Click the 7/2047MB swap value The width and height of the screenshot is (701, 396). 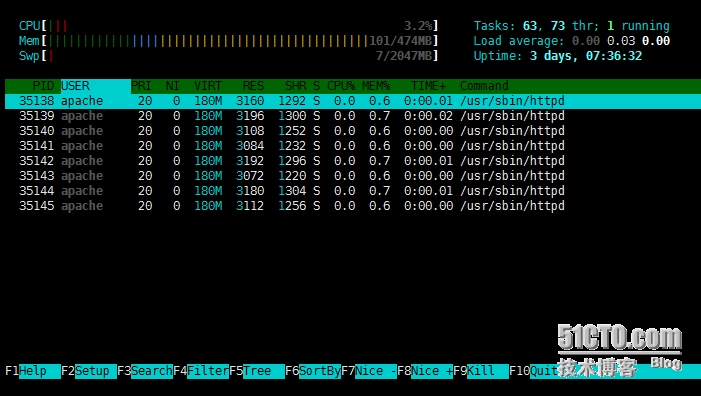coord(404,56)
